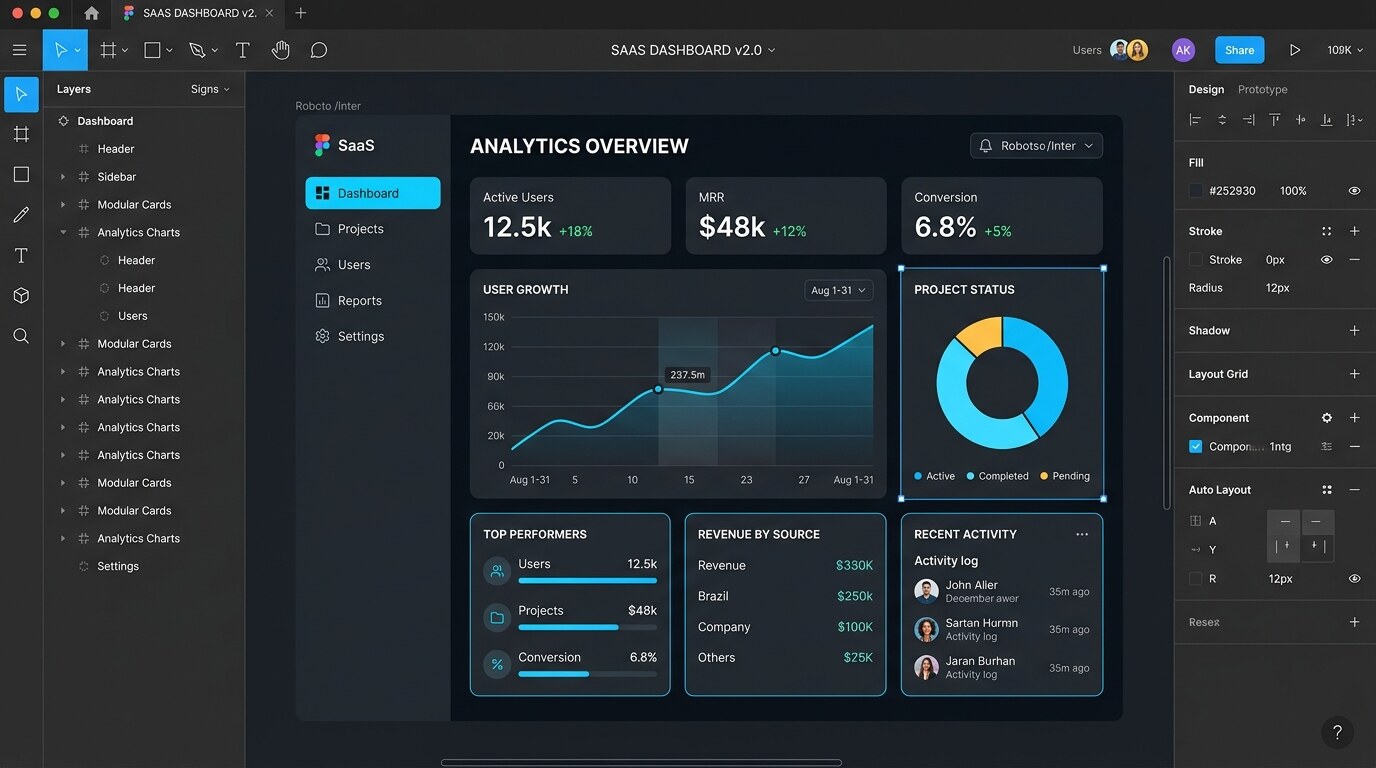Open the Robotso/Inter notification button
This screenshot has height=768, width=1376.
click(x=1036, y=146)
